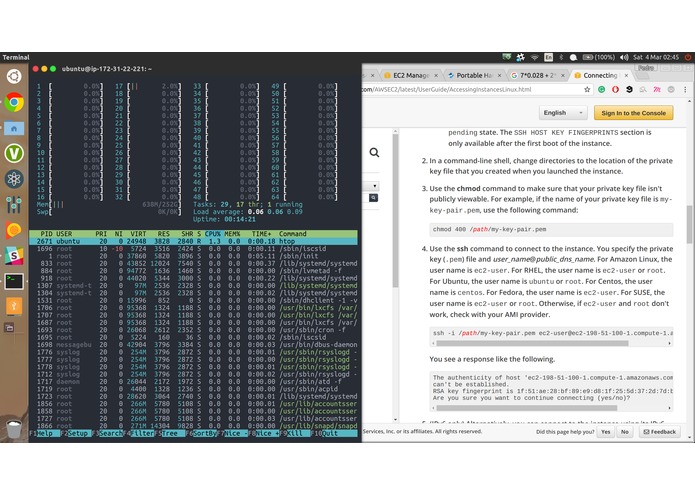Click the green circular Chrome extension icon

coord(601,89)
